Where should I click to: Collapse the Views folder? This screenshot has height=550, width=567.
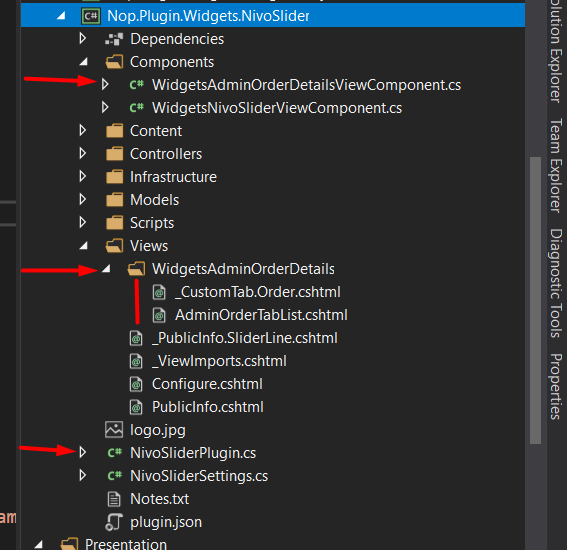point(84,246)
